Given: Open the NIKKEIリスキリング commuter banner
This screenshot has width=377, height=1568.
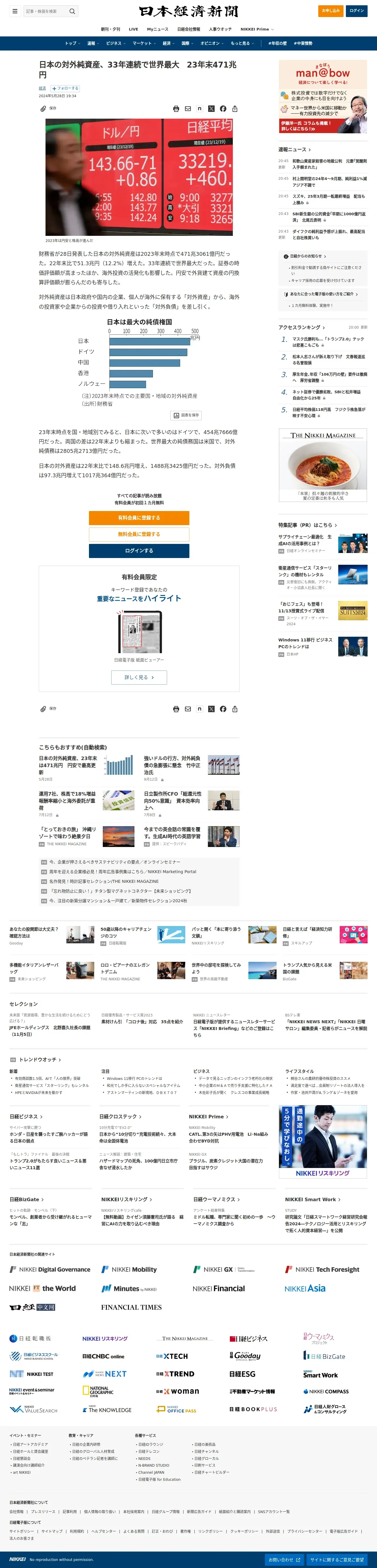Looking at the screenshot, I should click(x=323, y=1142).
